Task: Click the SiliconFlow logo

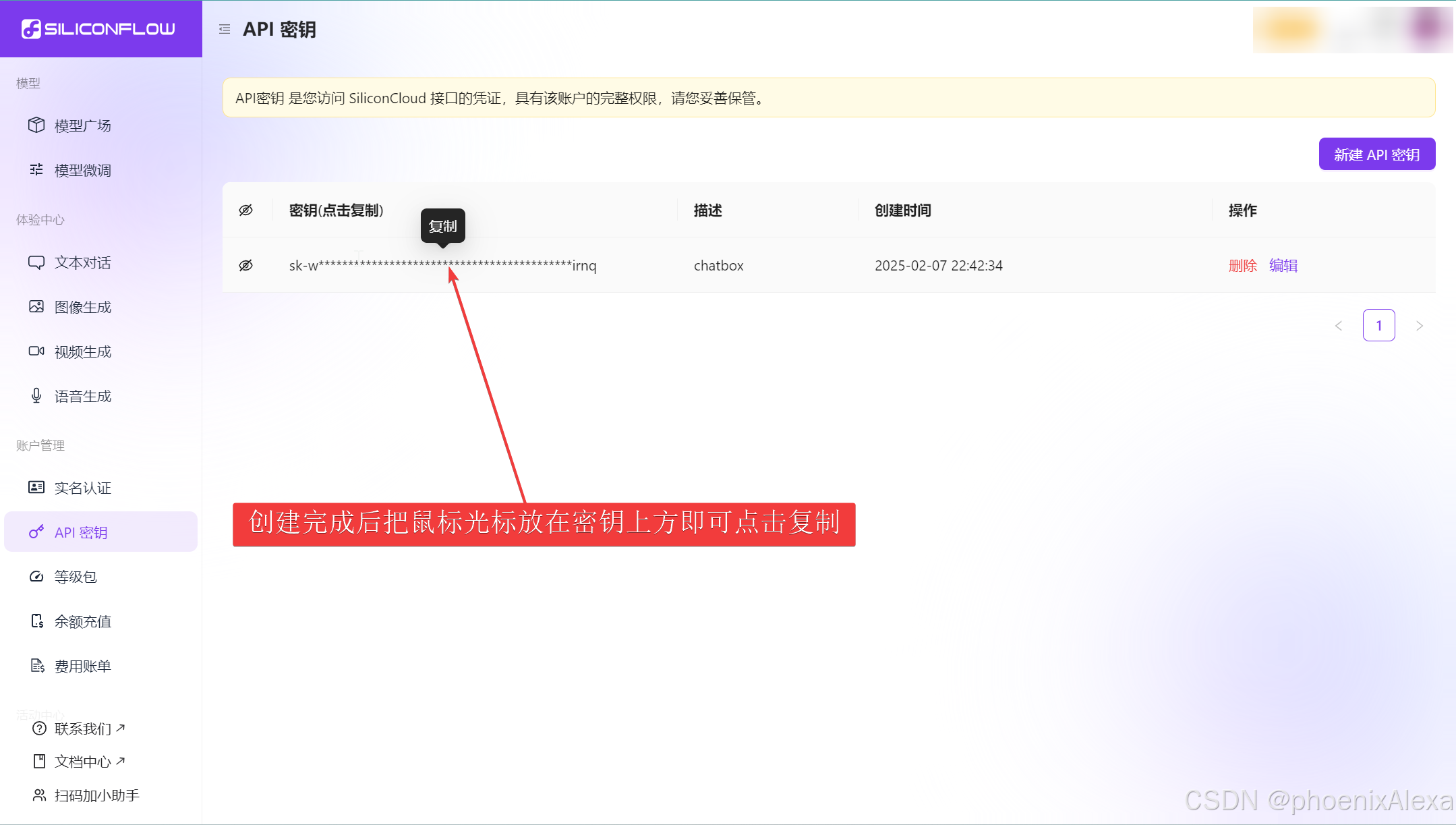Action: coord(98,29)
